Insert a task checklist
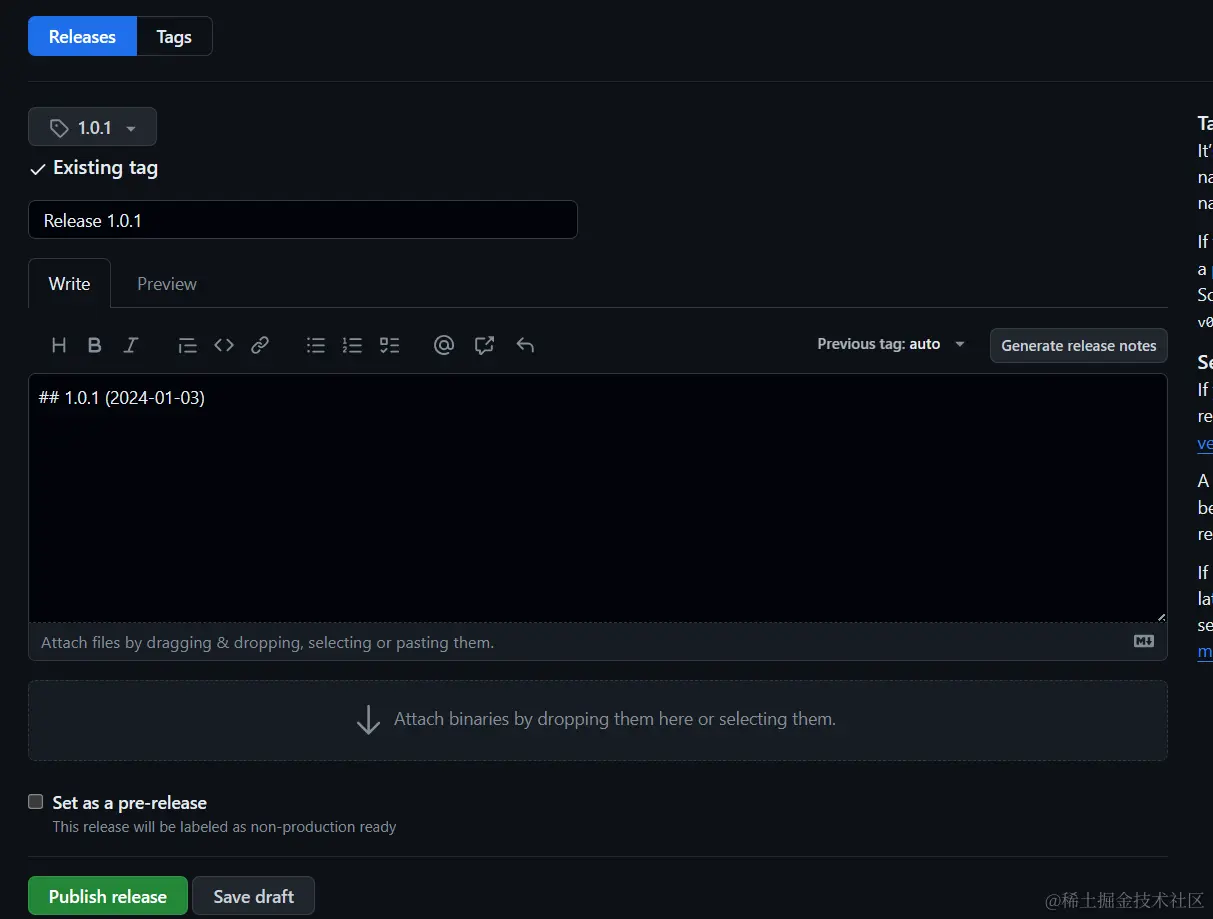Image resolution: width=1213 pixels, height=919 pixels. click(x=389, y=345)
